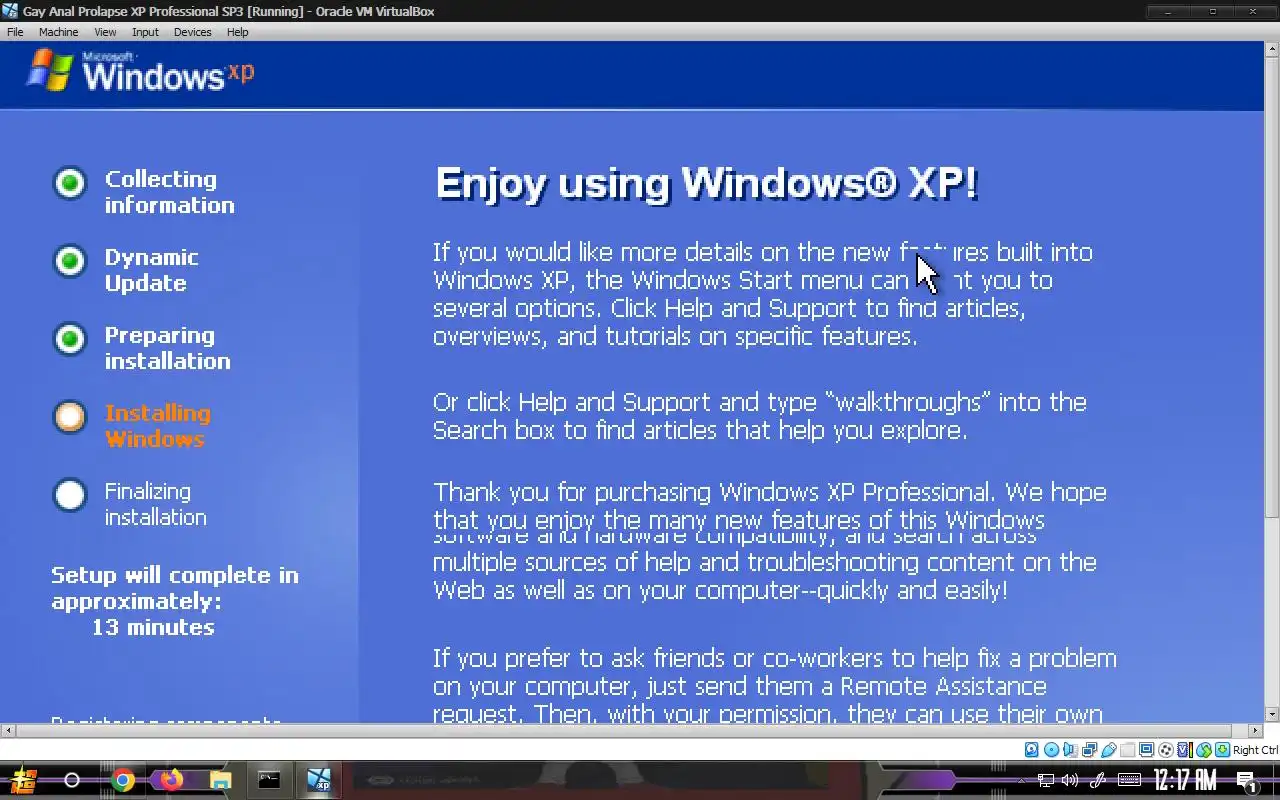The width and height of the screenshot is (1280, 800).
Task: Click the Windows XP logo in setup header
Action: click(141, 71)
